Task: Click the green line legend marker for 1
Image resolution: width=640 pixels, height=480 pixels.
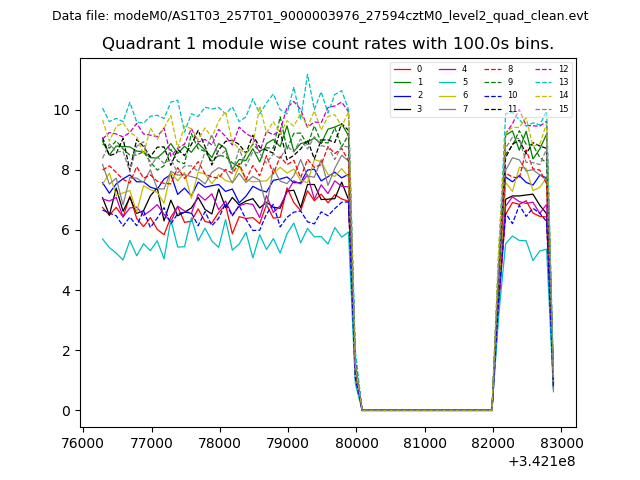Action: click(403, 83)
